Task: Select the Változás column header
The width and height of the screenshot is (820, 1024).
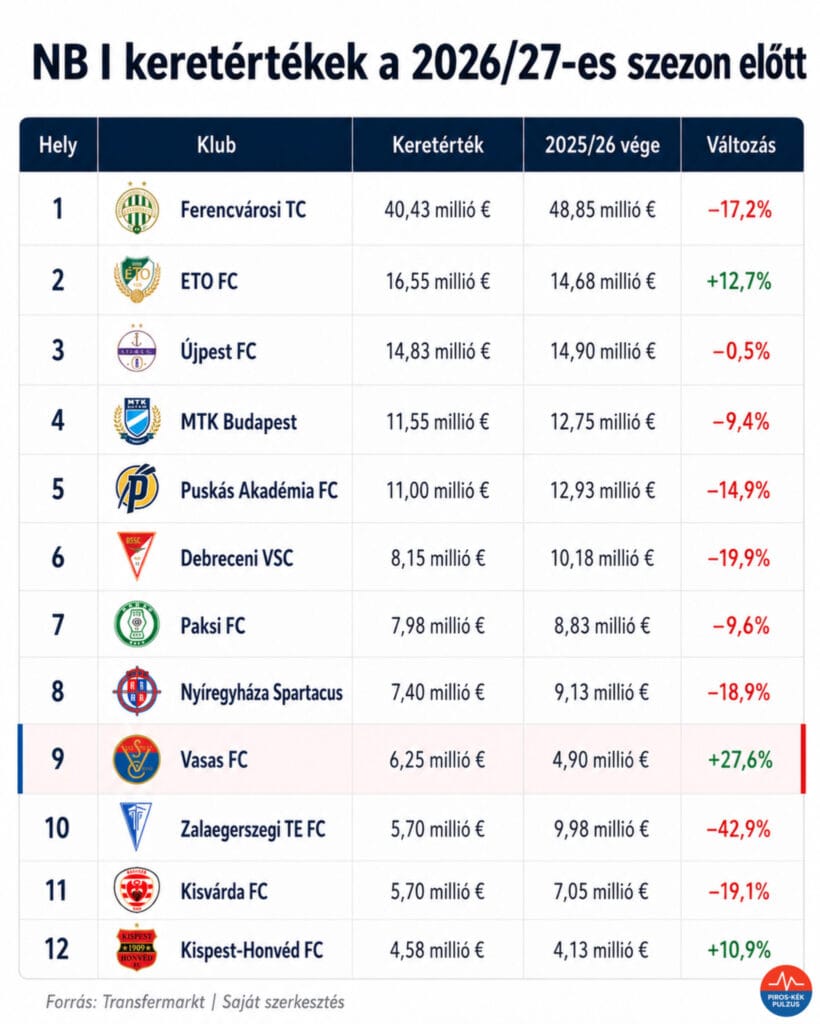Action: [741, 145]
